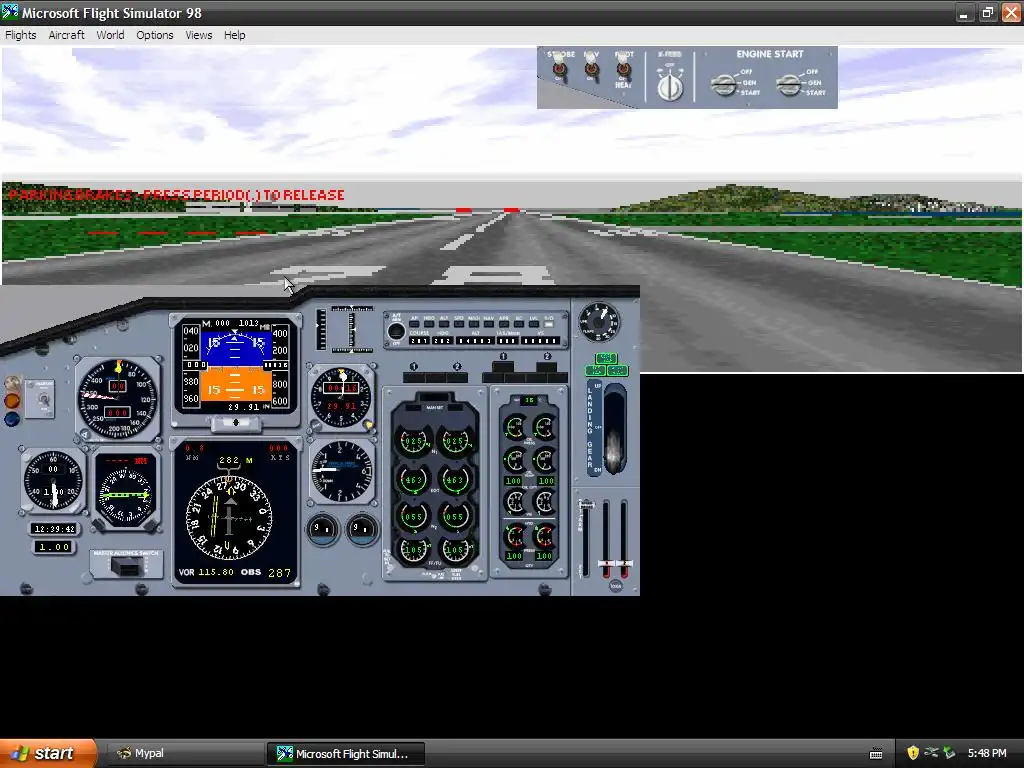Click the vertical speed indicator gauge
The height and width of the screenshot is (768, 1024).
tap(341, 472)
